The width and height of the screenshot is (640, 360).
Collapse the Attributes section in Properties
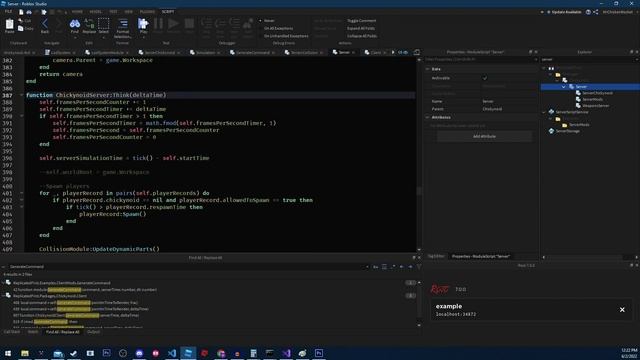click(x=427, y=117)
